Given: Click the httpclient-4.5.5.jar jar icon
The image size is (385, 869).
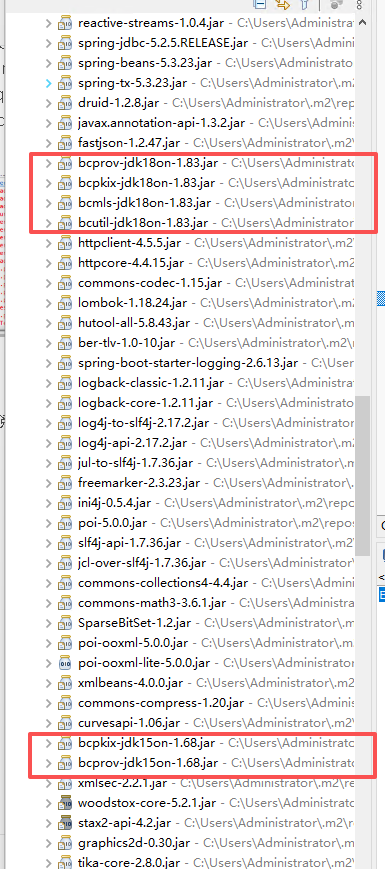Looking at the screenshot, I should tap(65, 243).
